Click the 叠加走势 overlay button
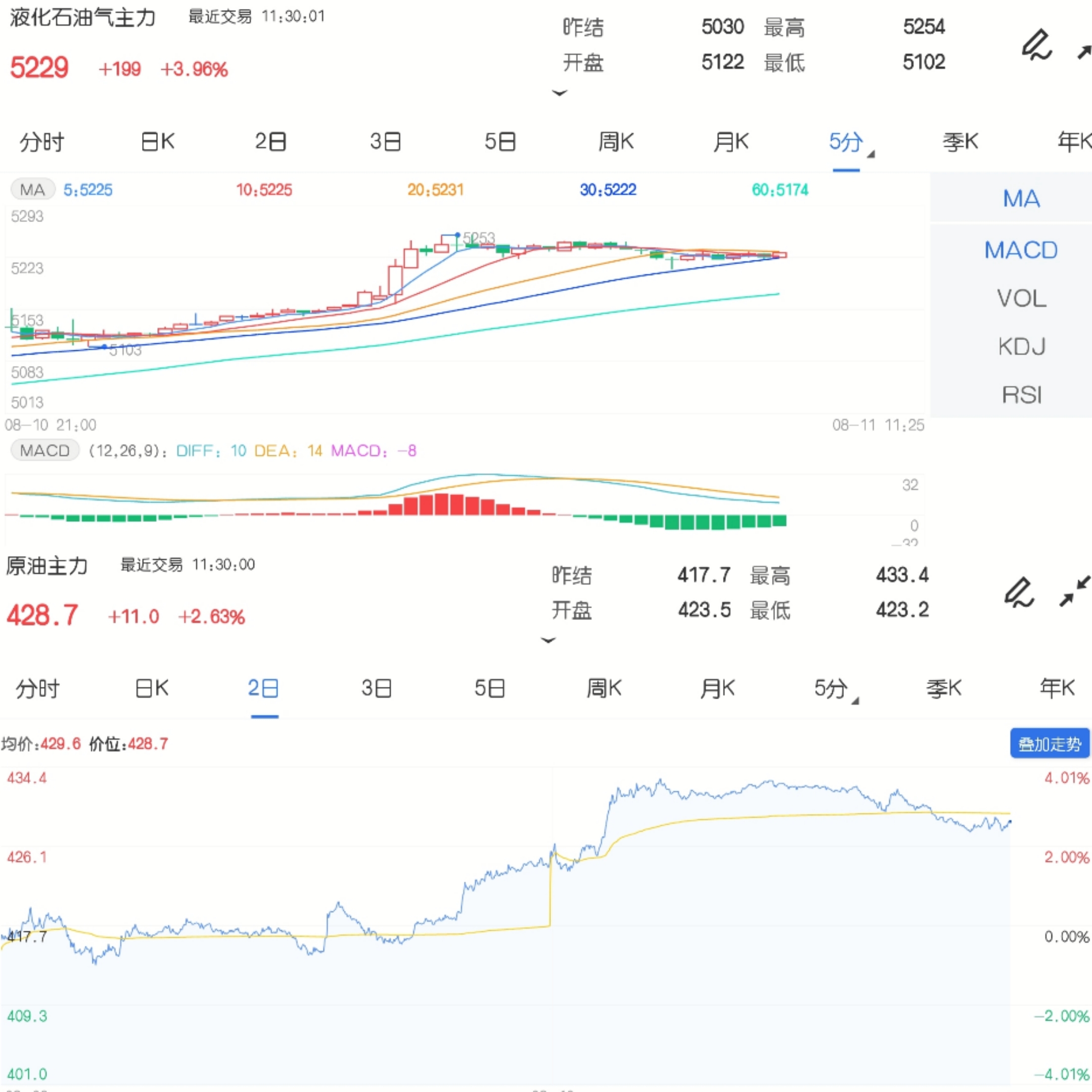This screenshot has height=1092, width=1092. 1049,744
